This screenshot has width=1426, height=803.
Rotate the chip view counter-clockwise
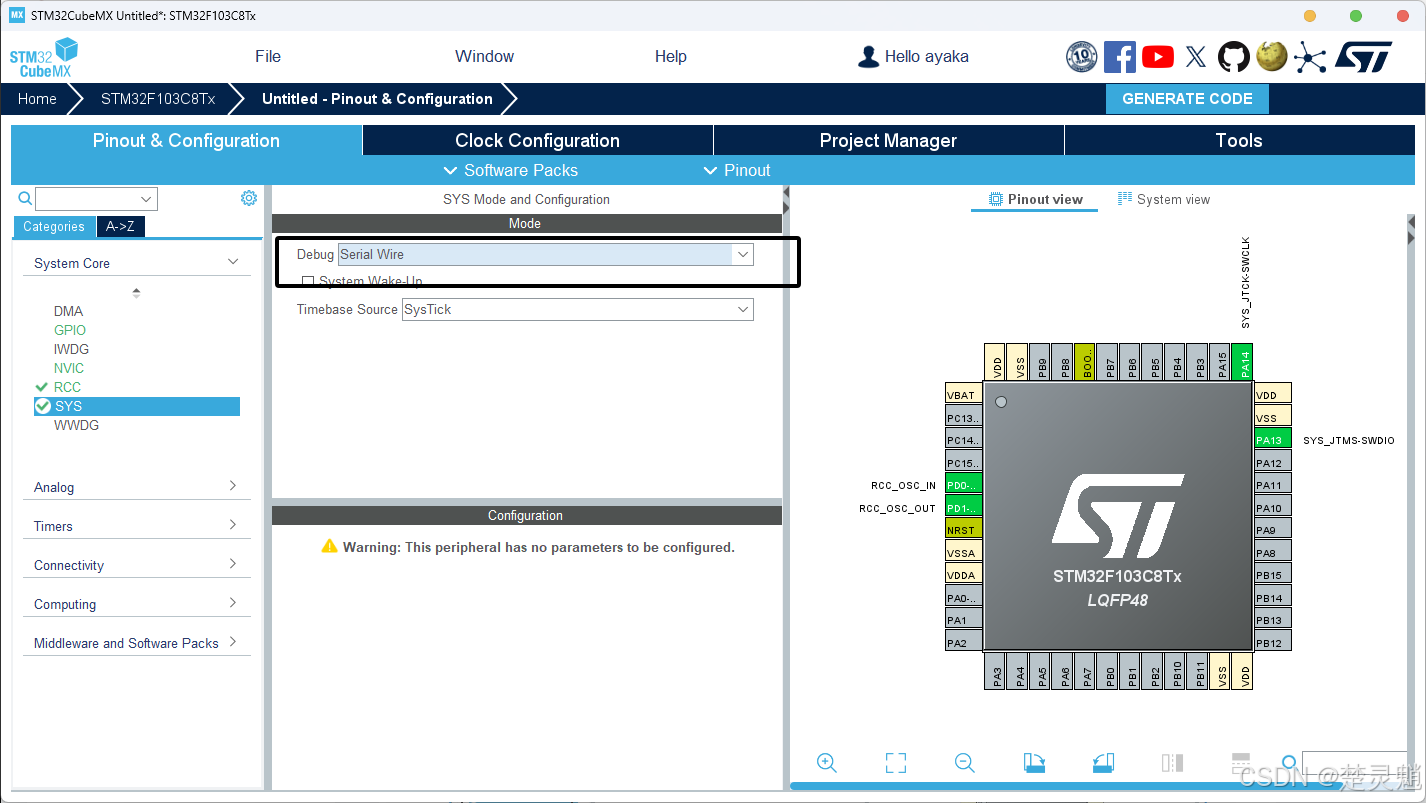(1103, 763)
